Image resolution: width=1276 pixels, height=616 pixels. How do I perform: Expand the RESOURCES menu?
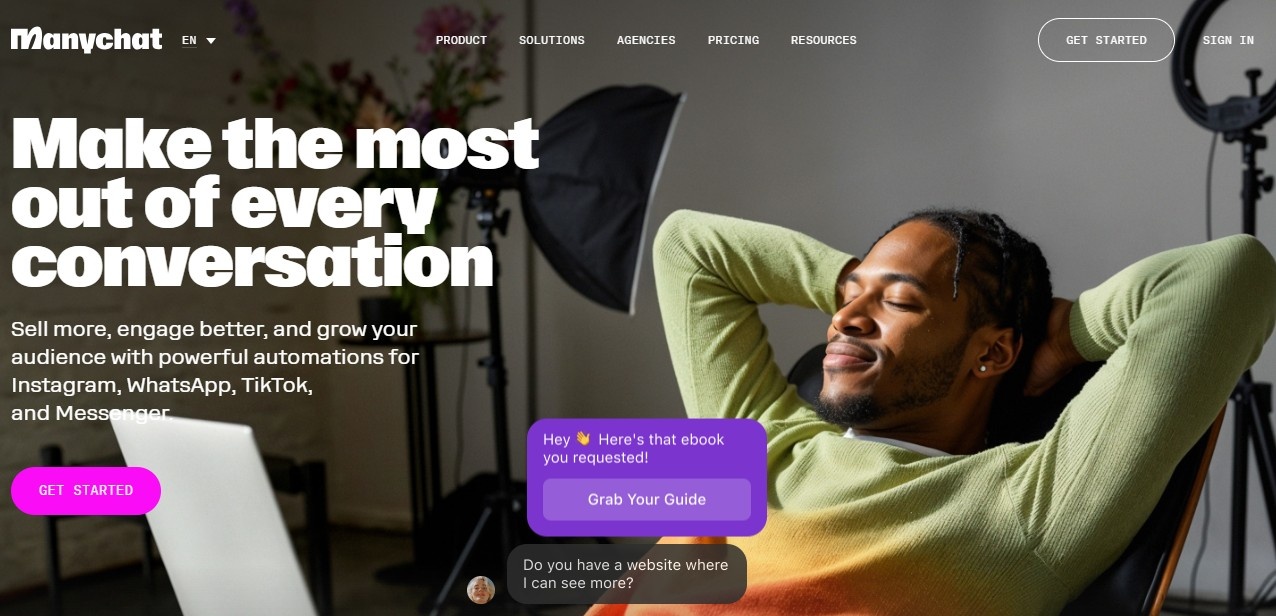click(824, 40)
